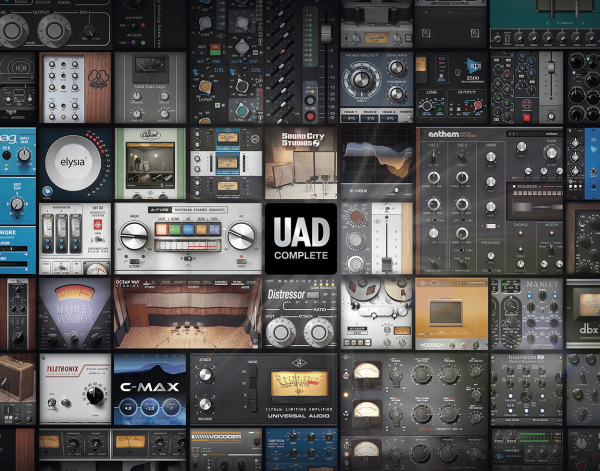Click the Teletronix large black gain knob

click(x=95, y=395)
